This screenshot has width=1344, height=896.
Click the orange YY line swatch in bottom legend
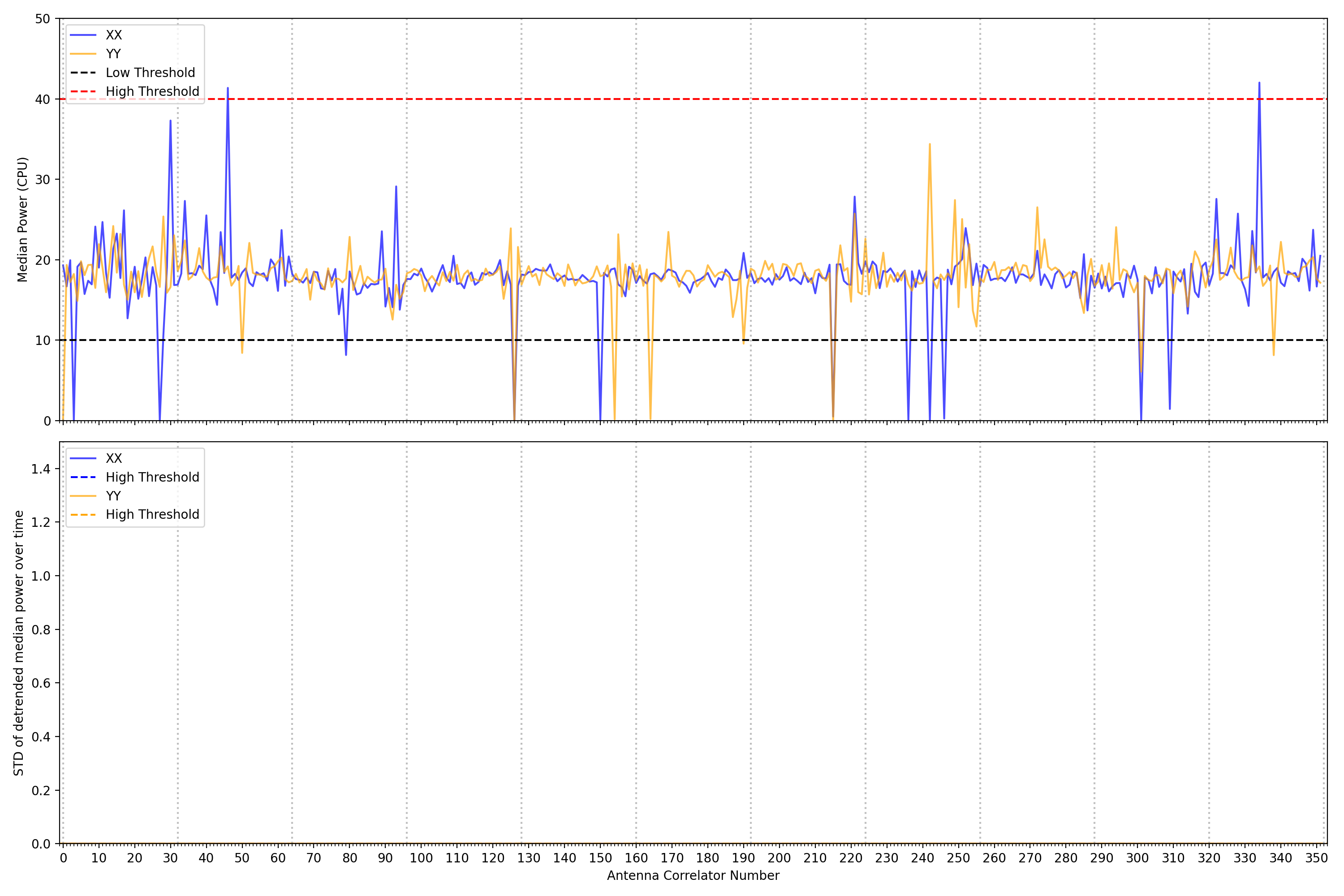click(x=83, y=496)
